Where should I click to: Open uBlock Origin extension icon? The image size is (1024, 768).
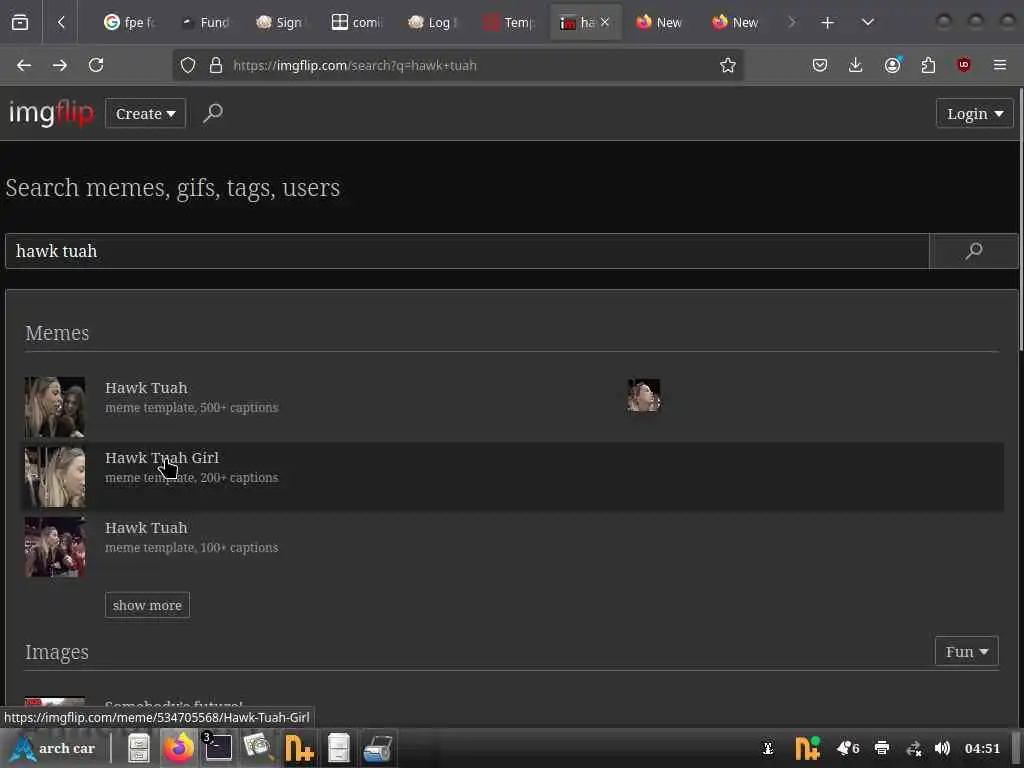pos(964,65)
